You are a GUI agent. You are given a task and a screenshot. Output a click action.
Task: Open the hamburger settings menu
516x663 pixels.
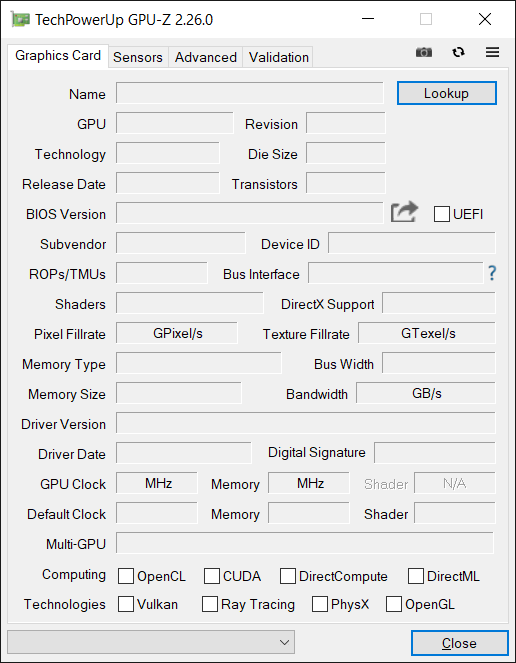tap(492, 52)
